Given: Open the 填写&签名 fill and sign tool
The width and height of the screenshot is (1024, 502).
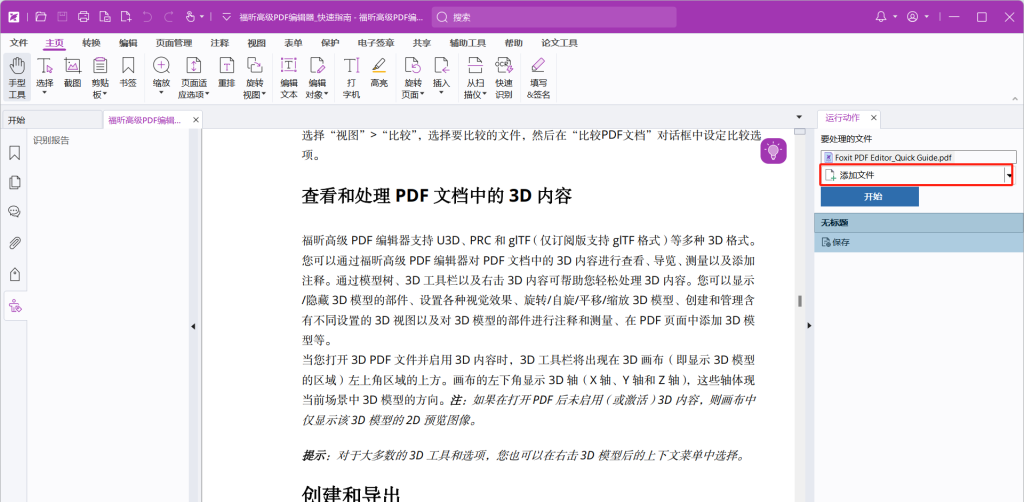Looking at the screenshot, I should [538, 76].
